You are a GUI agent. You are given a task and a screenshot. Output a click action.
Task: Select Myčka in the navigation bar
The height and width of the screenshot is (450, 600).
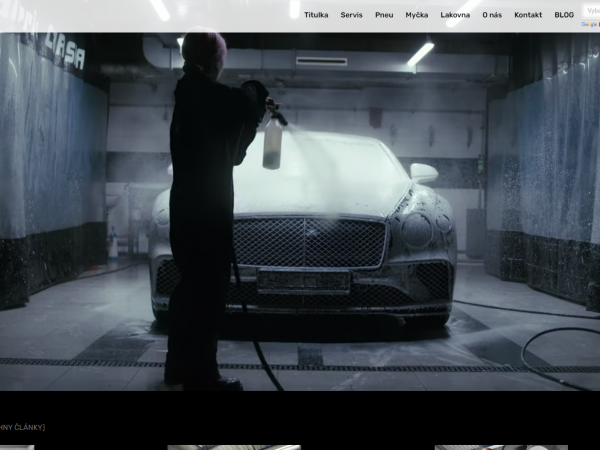(x=416, y=15)
